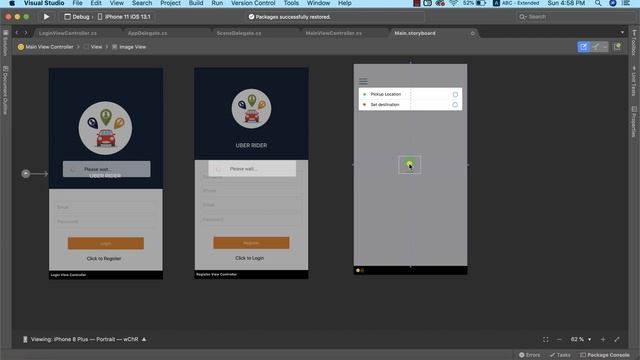Open the Window menu

tap(318, 3)
